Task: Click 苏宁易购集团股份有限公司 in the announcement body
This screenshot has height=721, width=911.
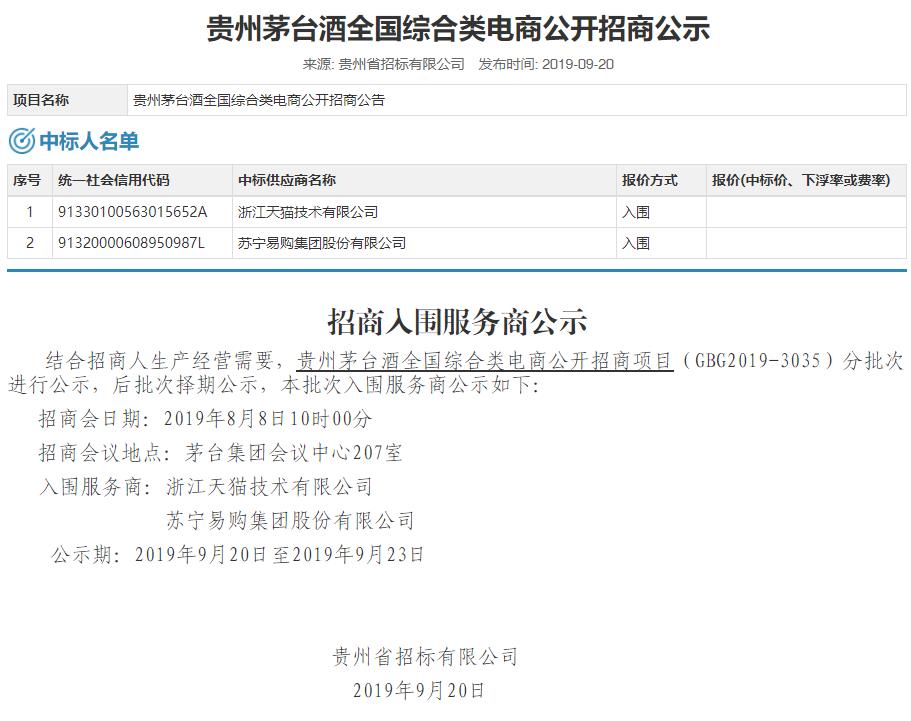Action: coord(290,521)
